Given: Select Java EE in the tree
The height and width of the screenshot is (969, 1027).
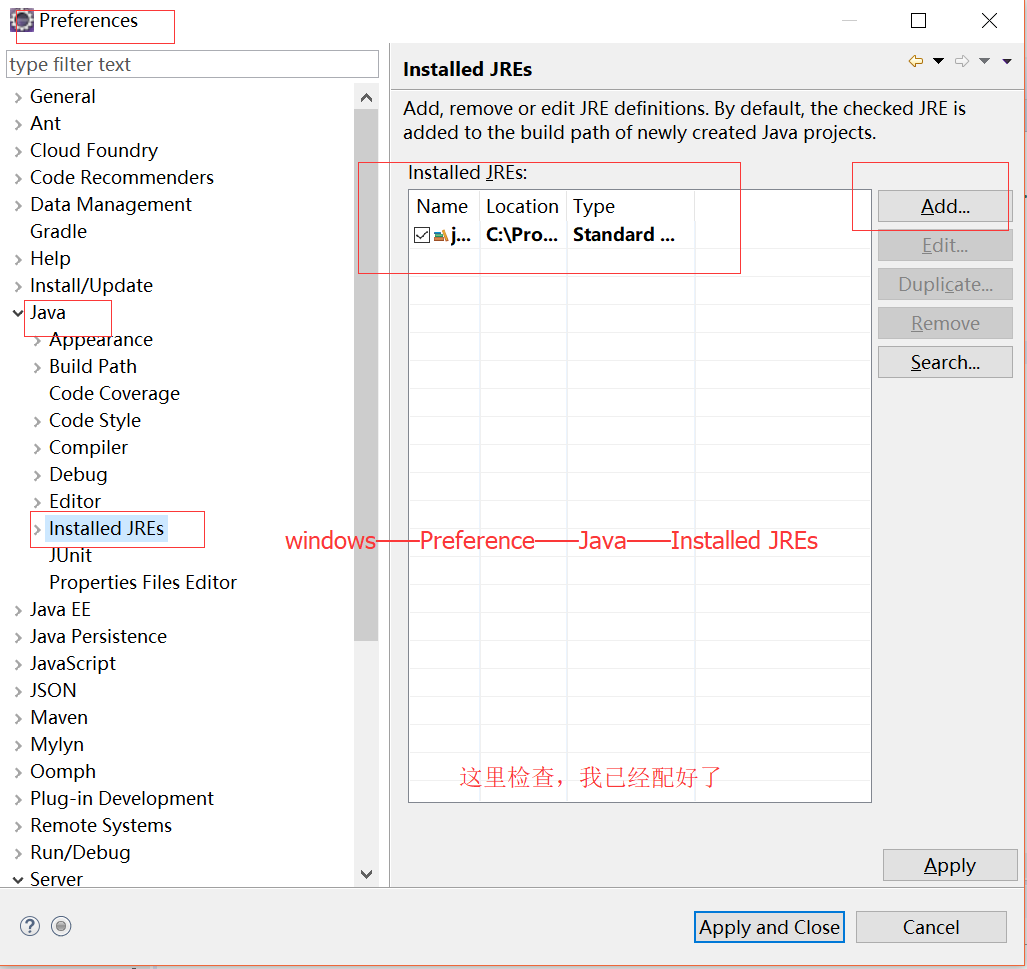Looking at the screenshot, I should 60,609.
